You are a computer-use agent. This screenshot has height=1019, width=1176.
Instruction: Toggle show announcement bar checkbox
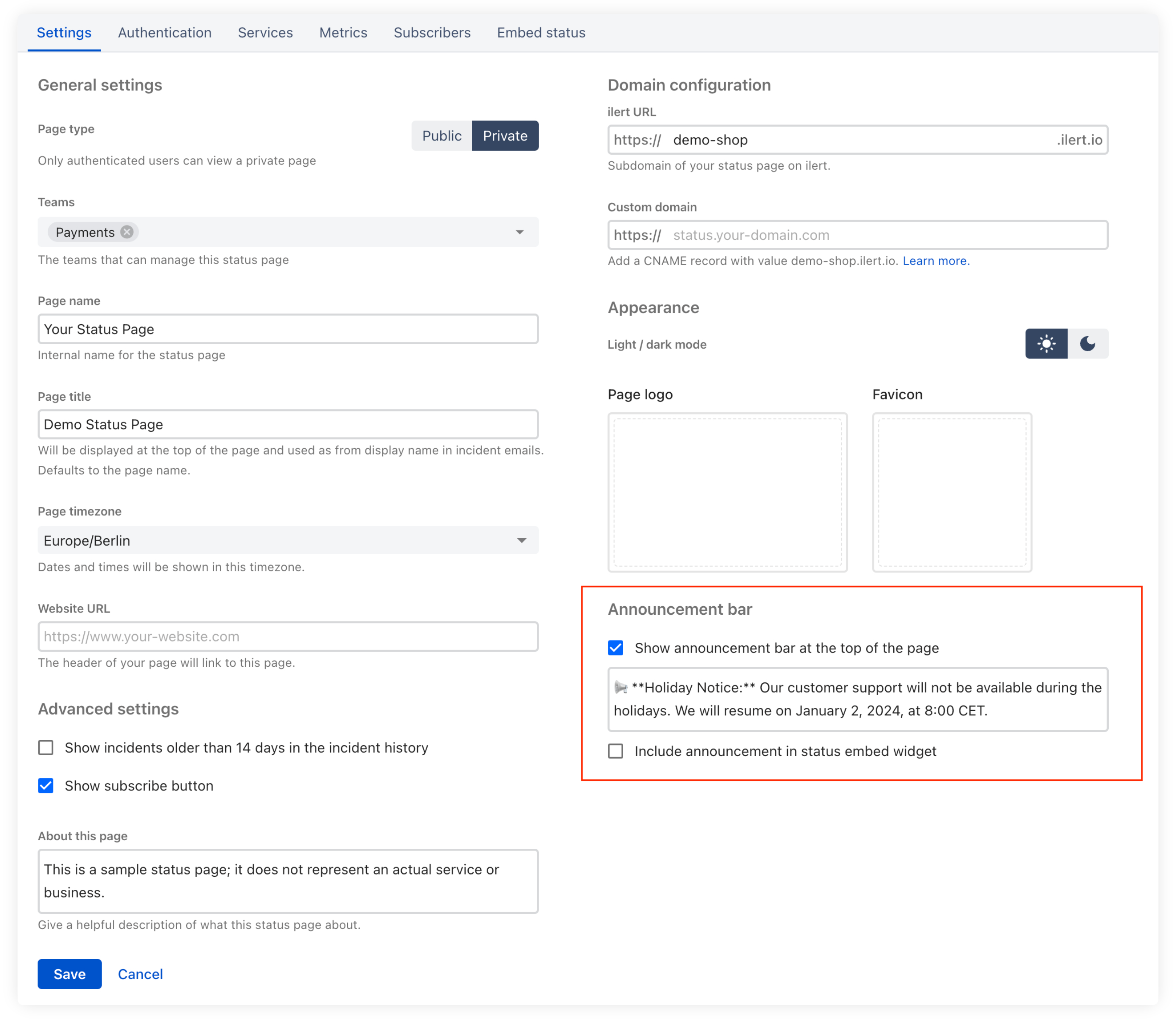click(616, 648)
